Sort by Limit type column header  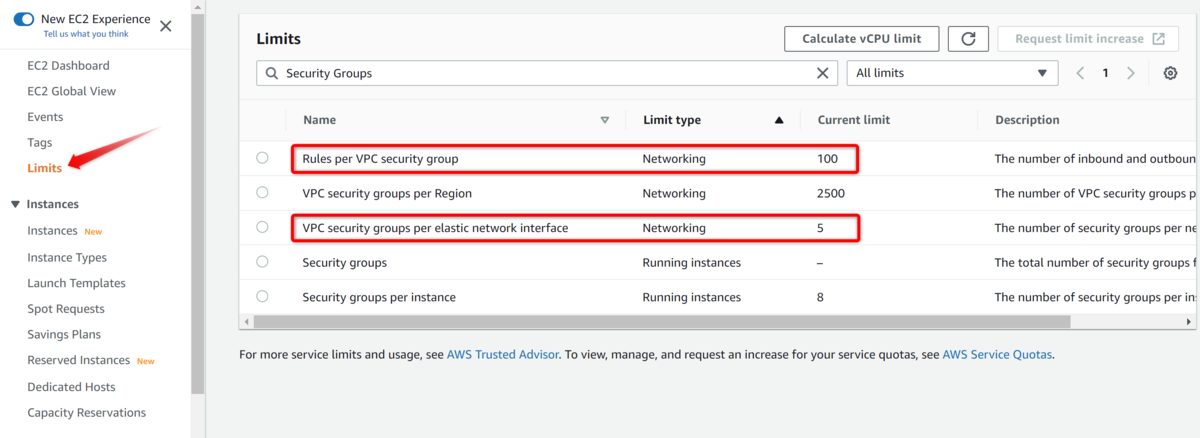pos(672,120)
